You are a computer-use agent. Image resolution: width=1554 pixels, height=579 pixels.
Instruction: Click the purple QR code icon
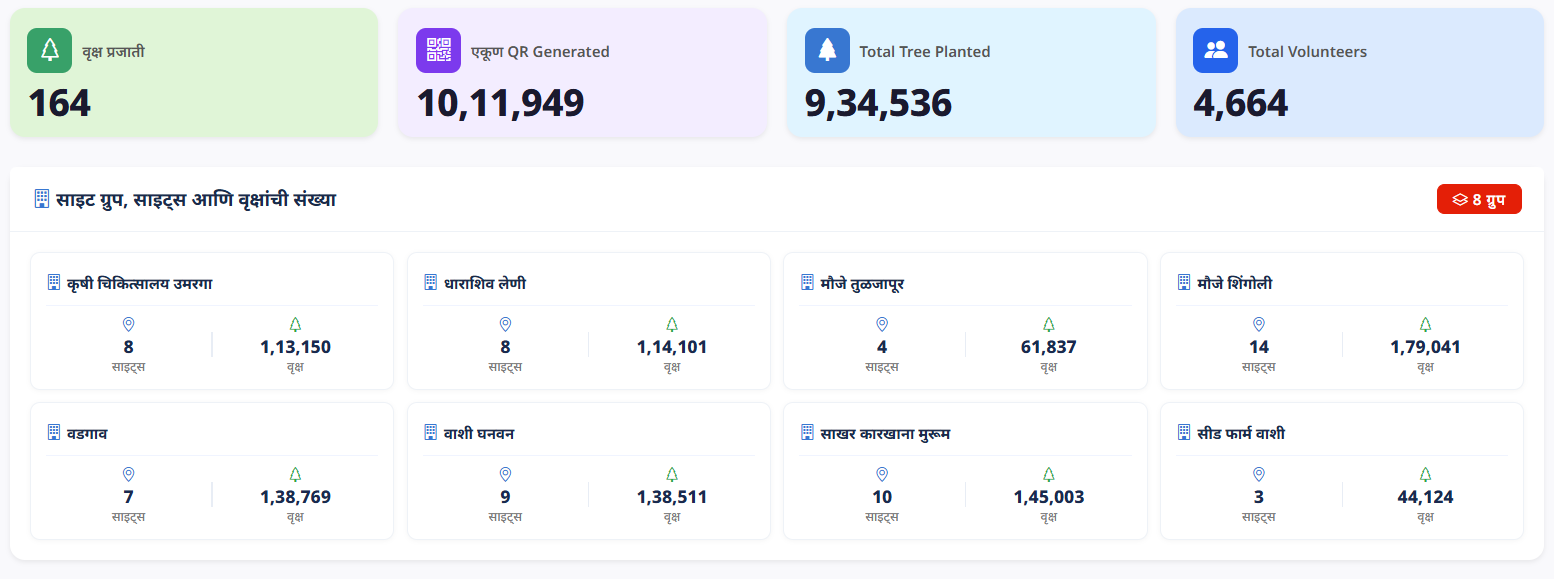click(438, 50)
